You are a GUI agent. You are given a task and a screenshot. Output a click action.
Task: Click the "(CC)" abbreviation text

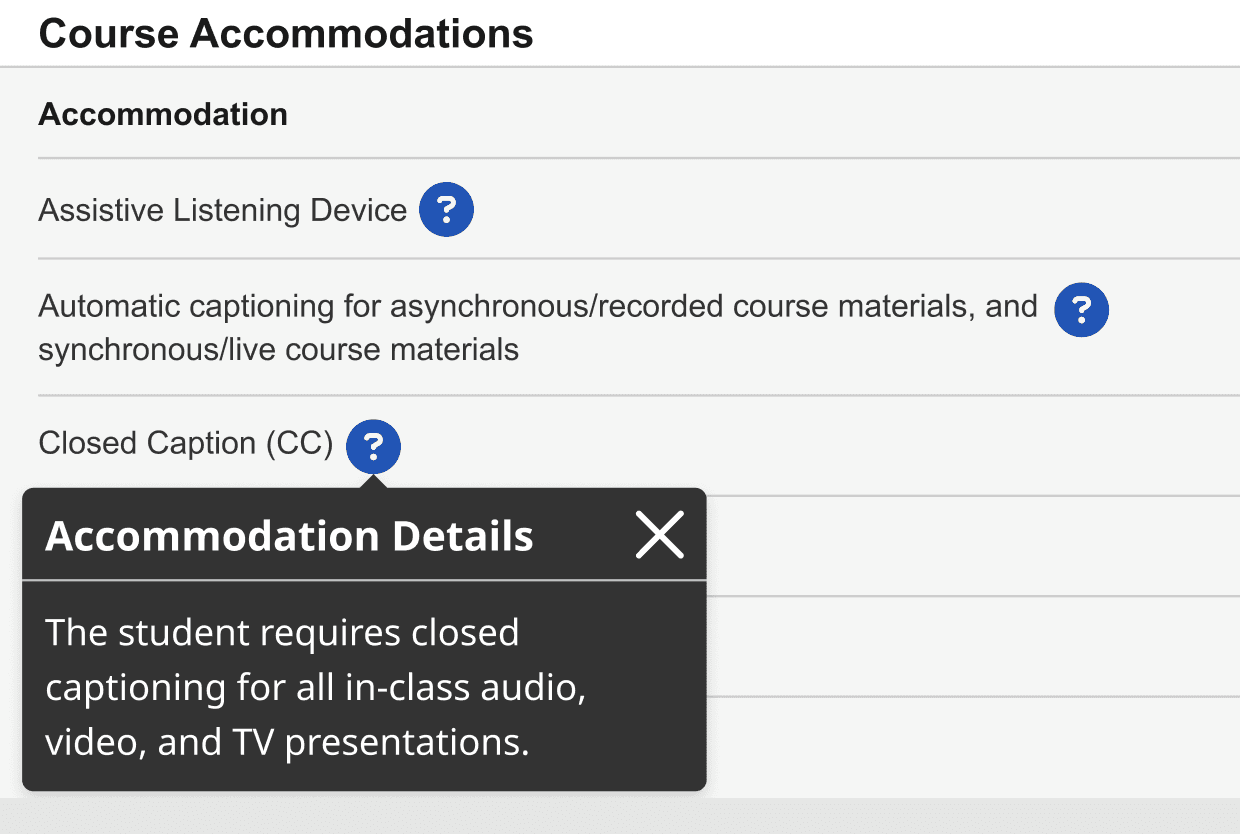coord(299,443)
